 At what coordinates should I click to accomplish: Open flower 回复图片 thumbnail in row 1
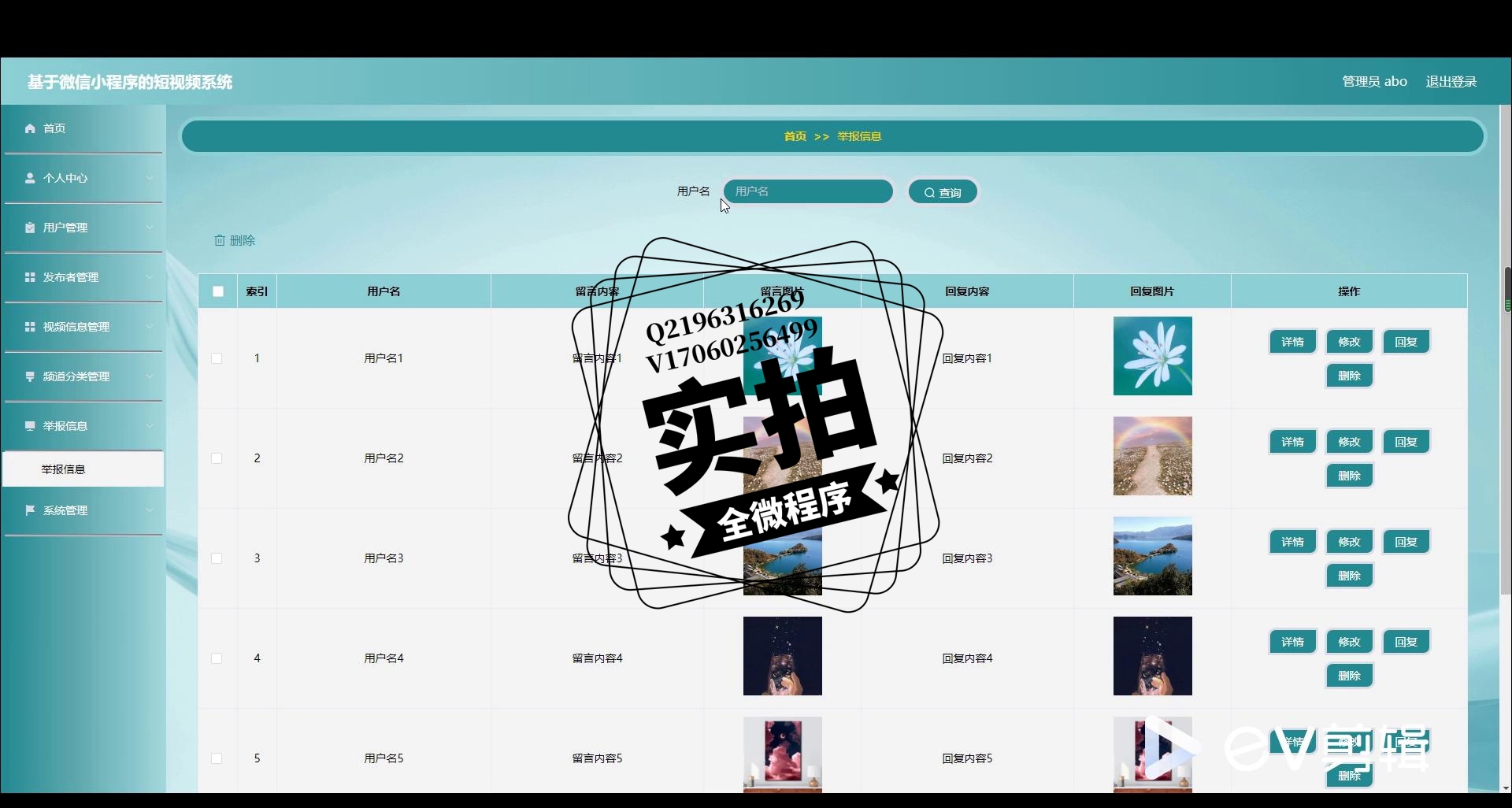(1152, 356)
